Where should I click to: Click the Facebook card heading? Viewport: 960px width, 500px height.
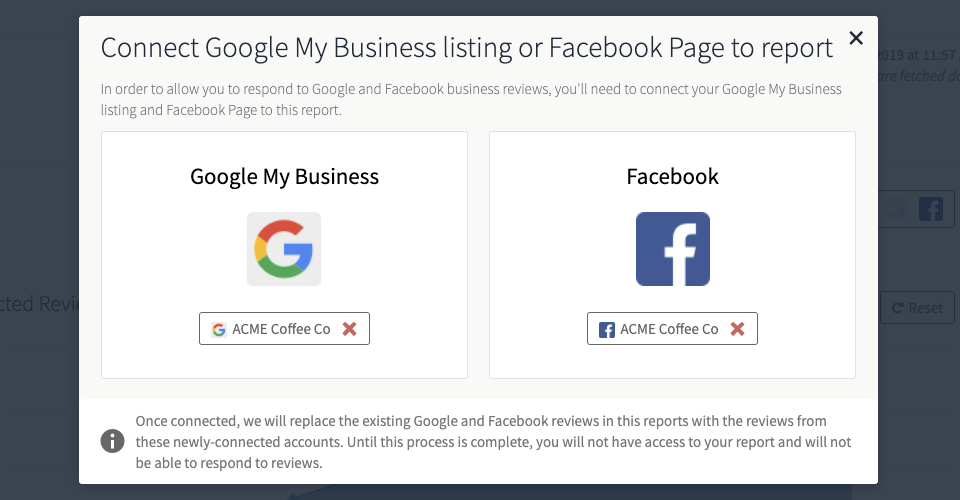[672, 176]
